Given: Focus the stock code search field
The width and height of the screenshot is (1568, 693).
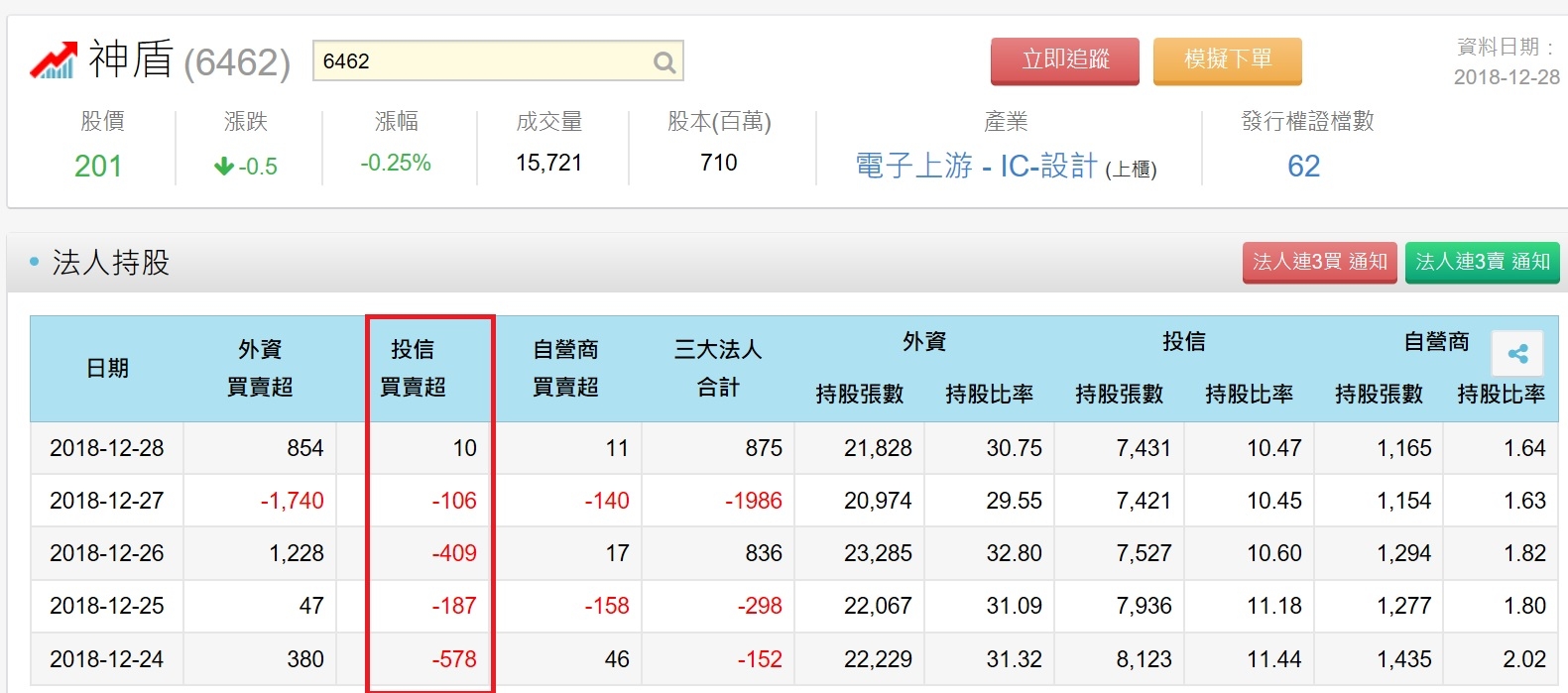Looking at the screenshot, I should 498,61.
